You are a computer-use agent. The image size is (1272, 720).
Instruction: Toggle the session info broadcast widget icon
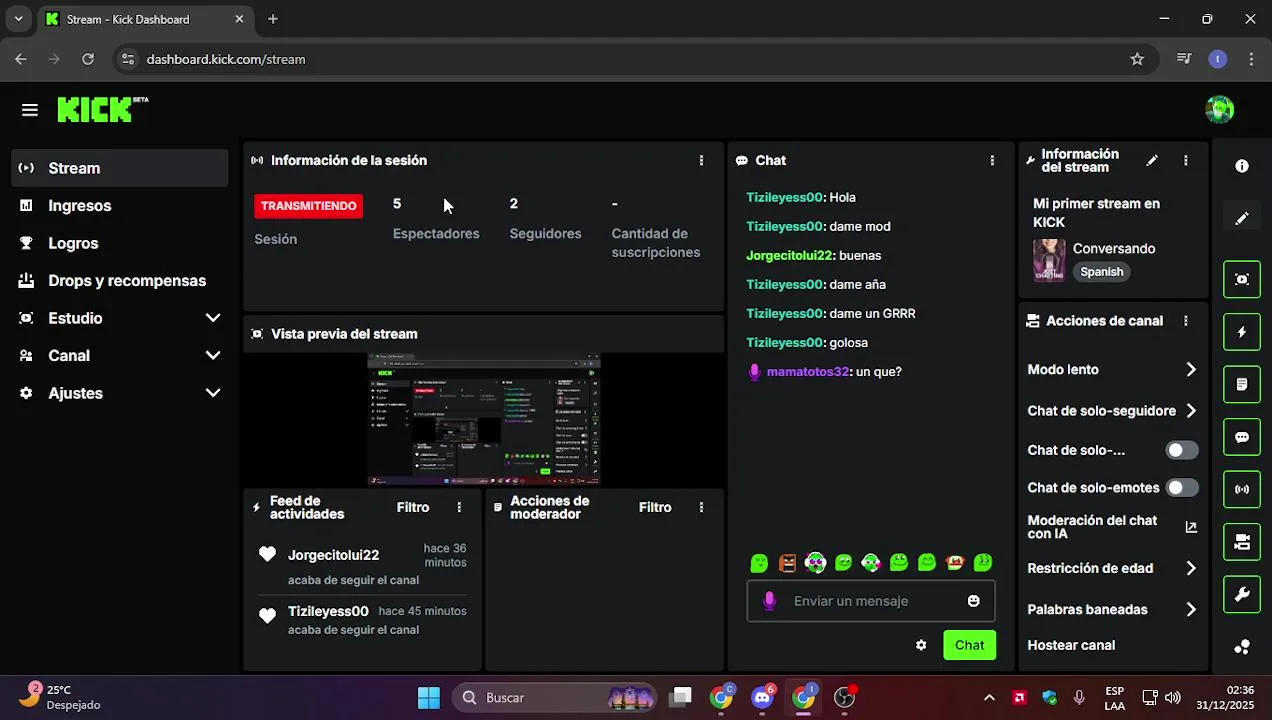click(1242, 489)
